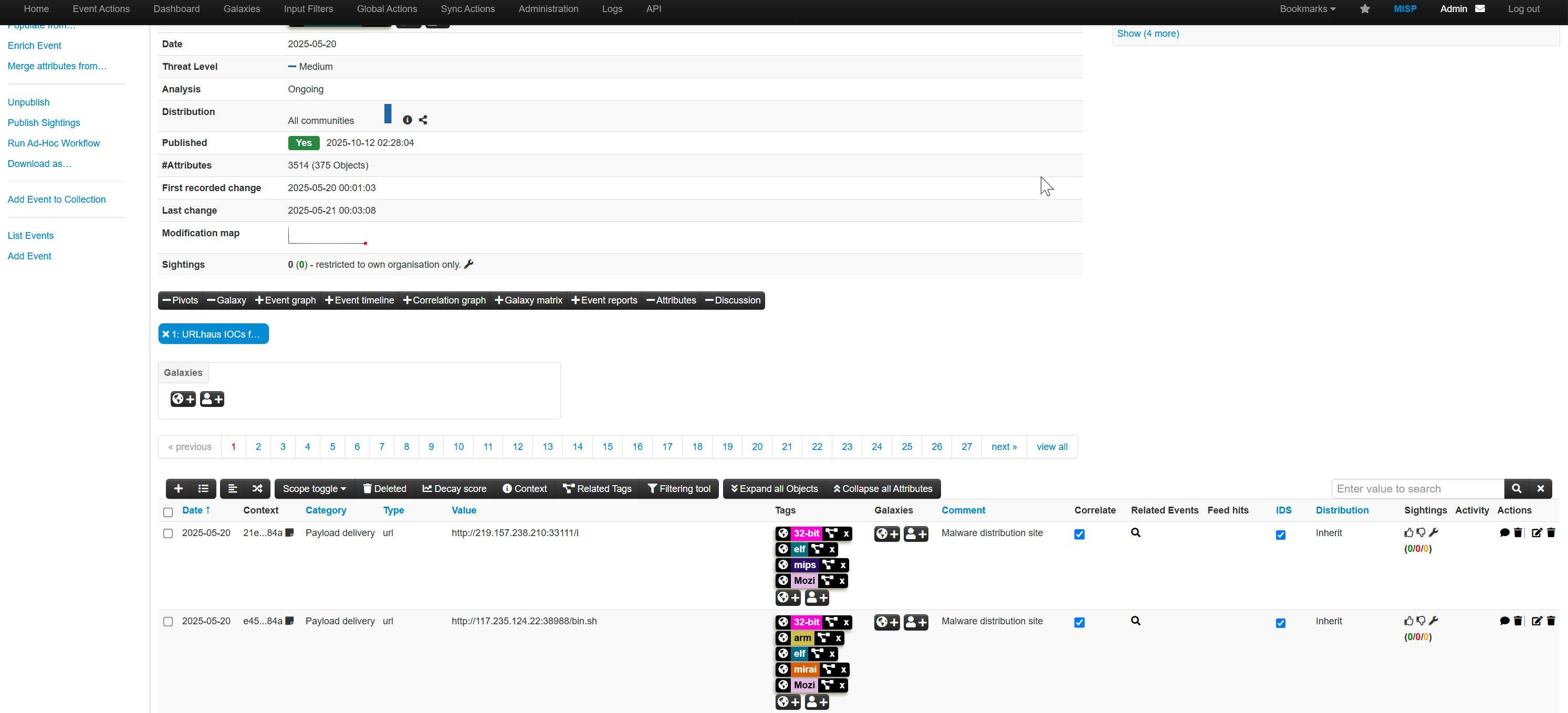Screen dimensions: 1568x713
Task: Open the Filtering tool
Action: (680, 488)
